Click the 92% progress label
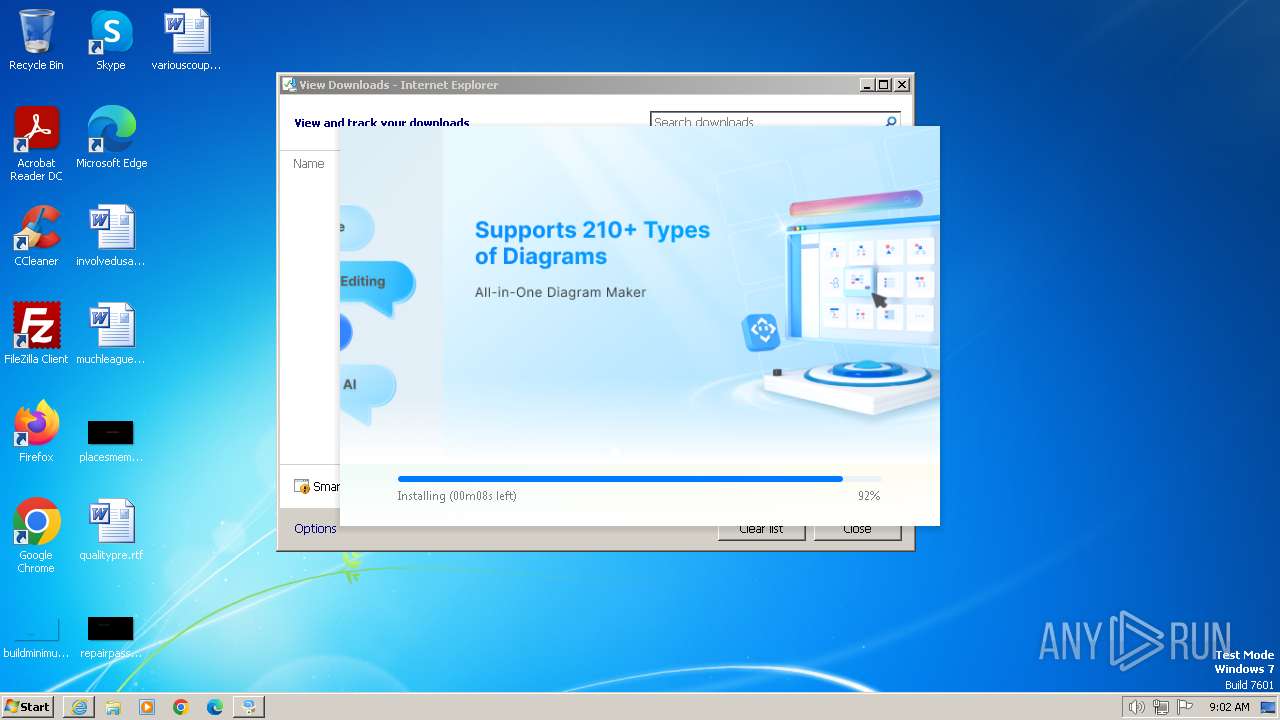The image size is (1280, 720). point(869,496)
